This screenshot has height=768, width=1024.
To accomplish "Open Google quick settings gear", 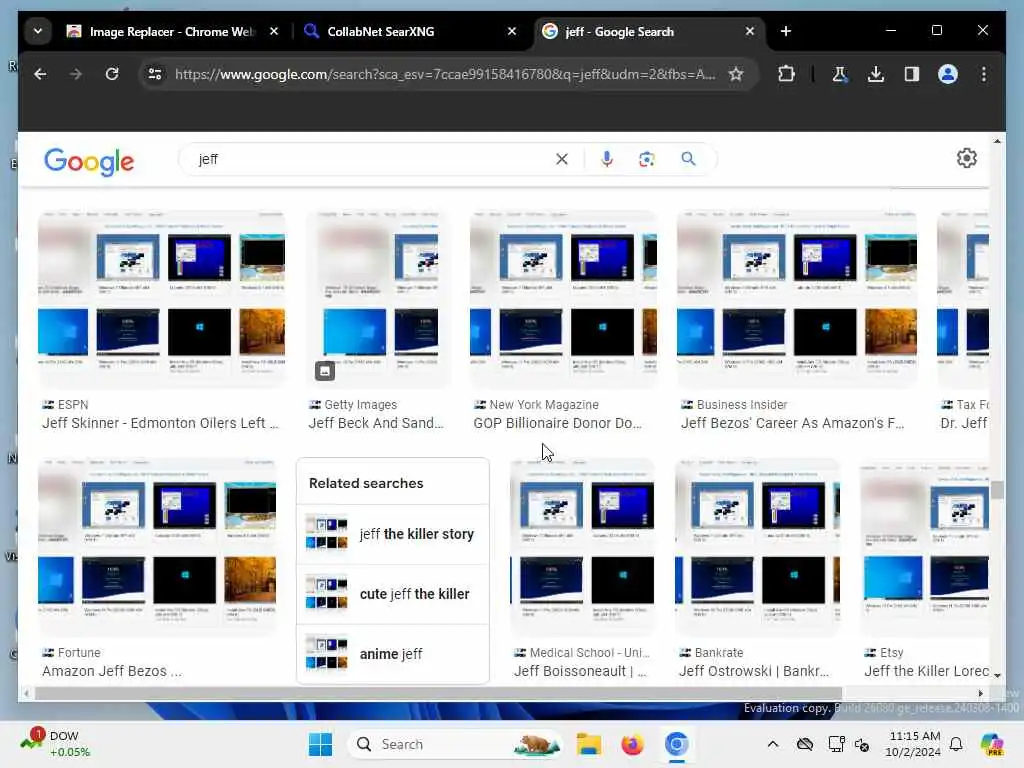I will (967, 158).
